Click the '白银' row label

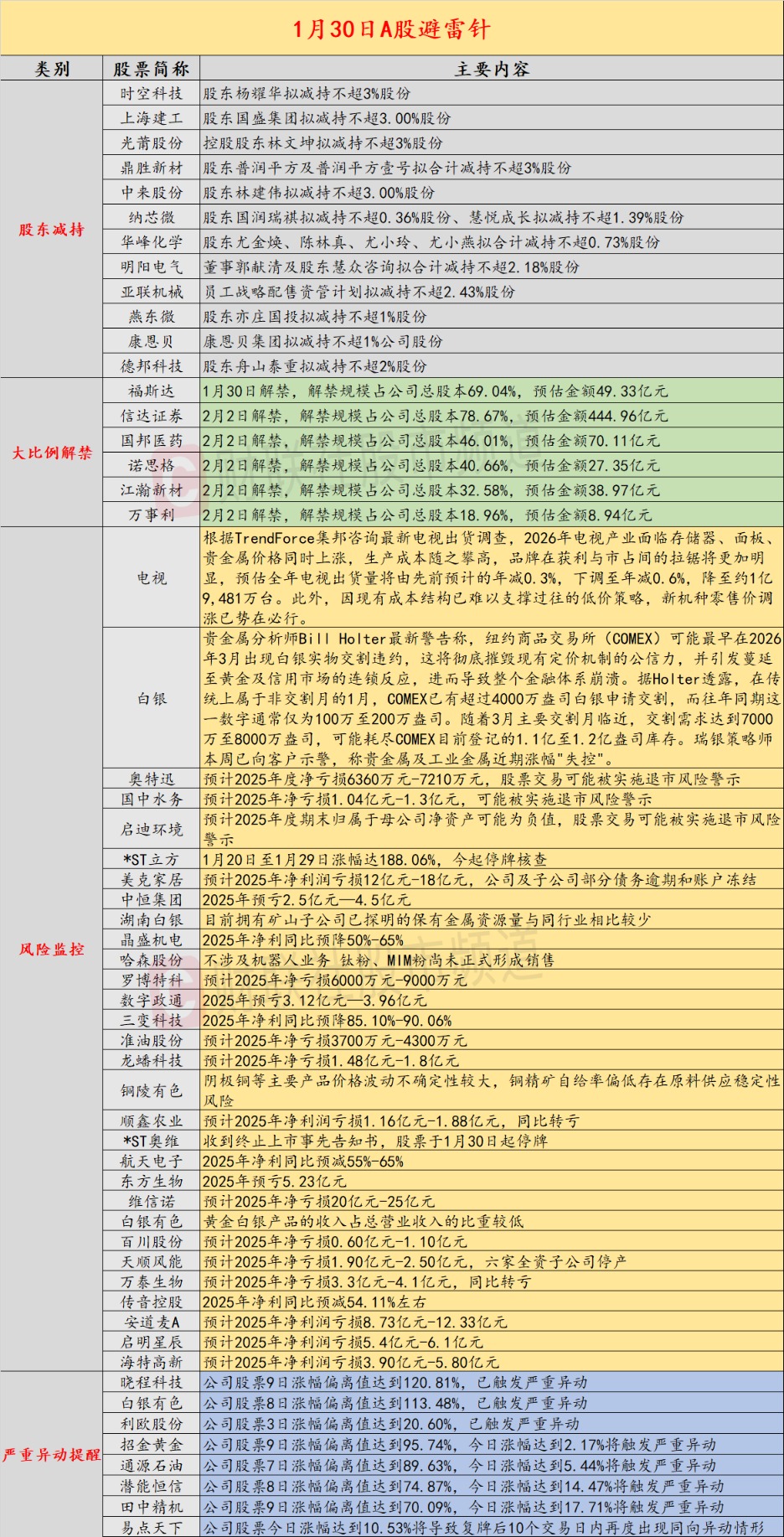(152, 698)
